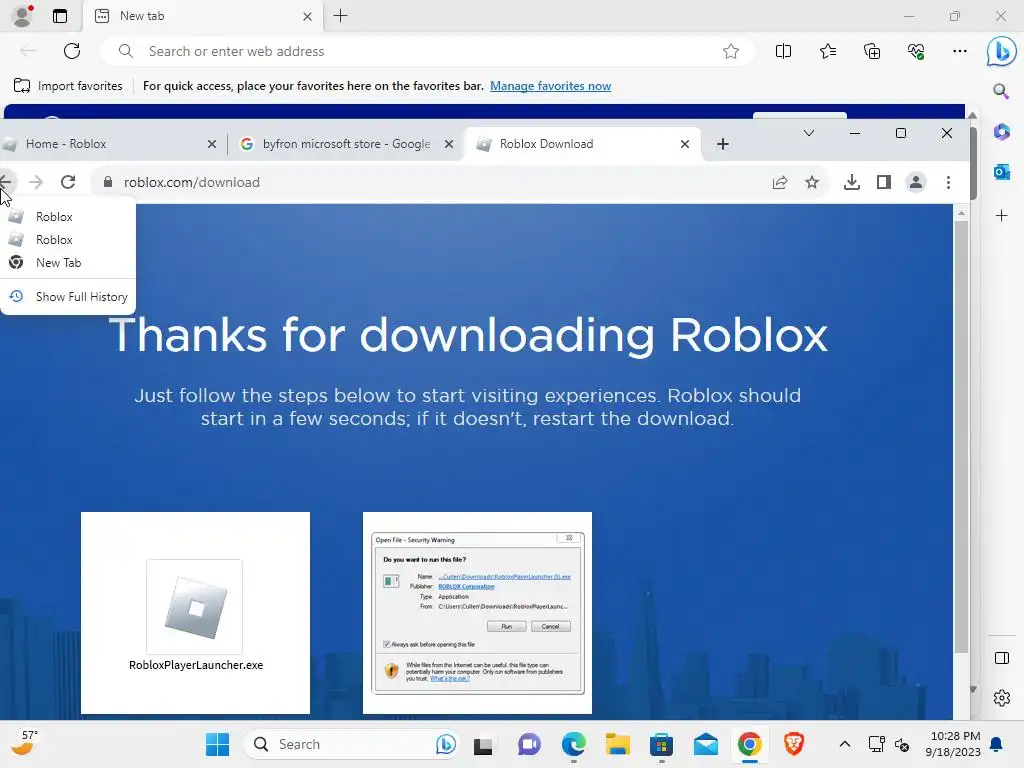This screenshot has height=768, width=1024.
Task: Click taskbar Search box
Action: tap(351, 744)
